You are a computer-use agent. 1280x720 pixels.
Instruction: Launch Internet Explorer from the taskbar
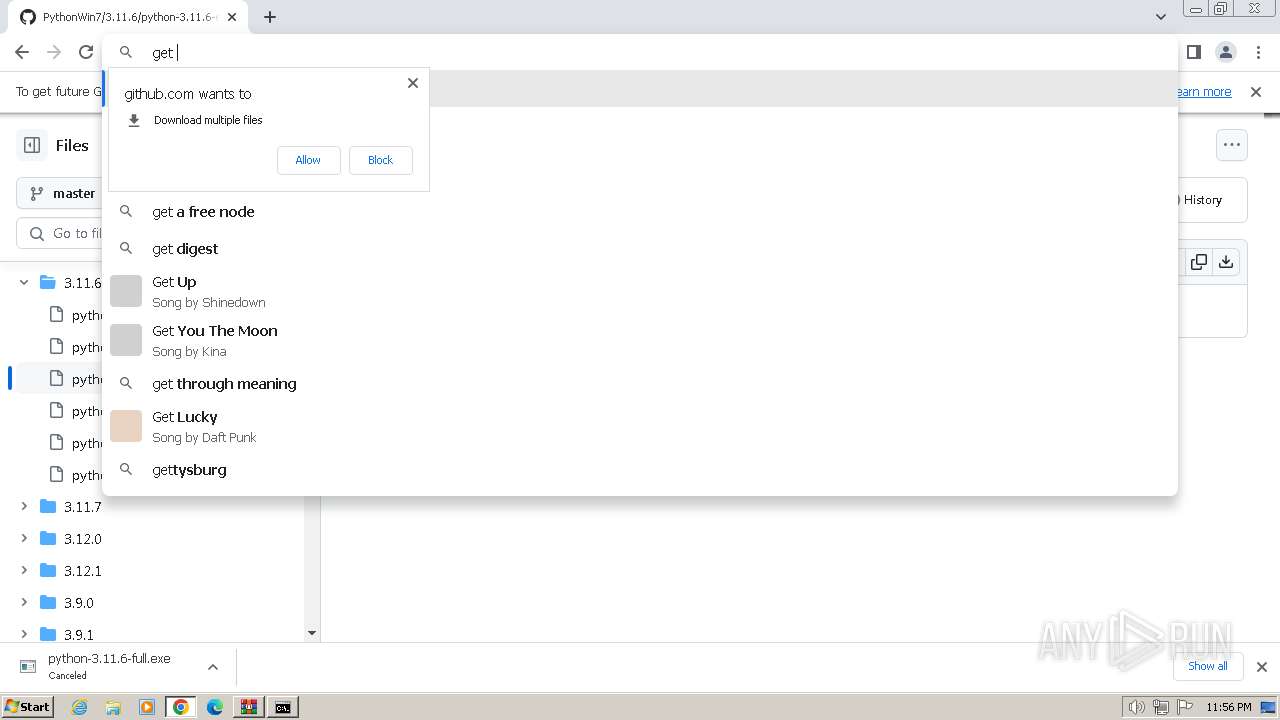(x=80, y=707)
